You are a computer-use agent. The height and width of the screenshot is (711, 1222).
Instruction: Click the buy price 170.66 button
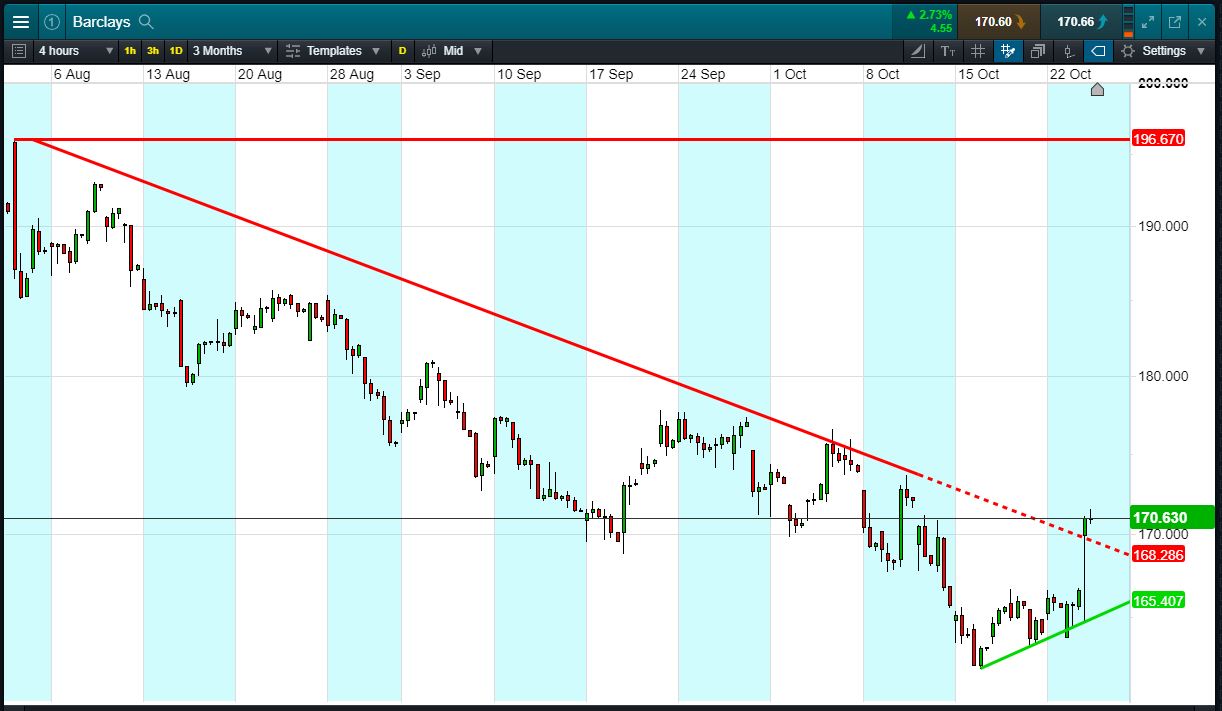[1081, 21]
